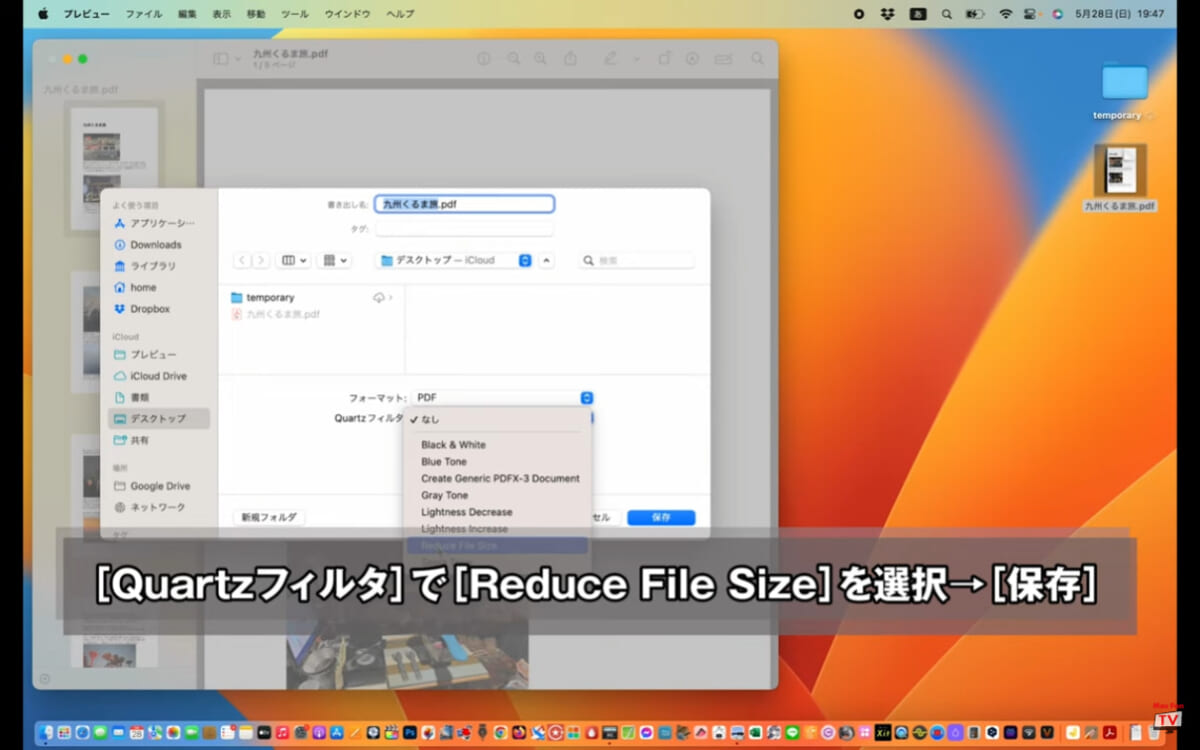Image resolution: width=1200 pixels, height=750 pixels.
Task: Select iCloud Drive in the save dialog sidebar
Action: (x=159, y=376)
